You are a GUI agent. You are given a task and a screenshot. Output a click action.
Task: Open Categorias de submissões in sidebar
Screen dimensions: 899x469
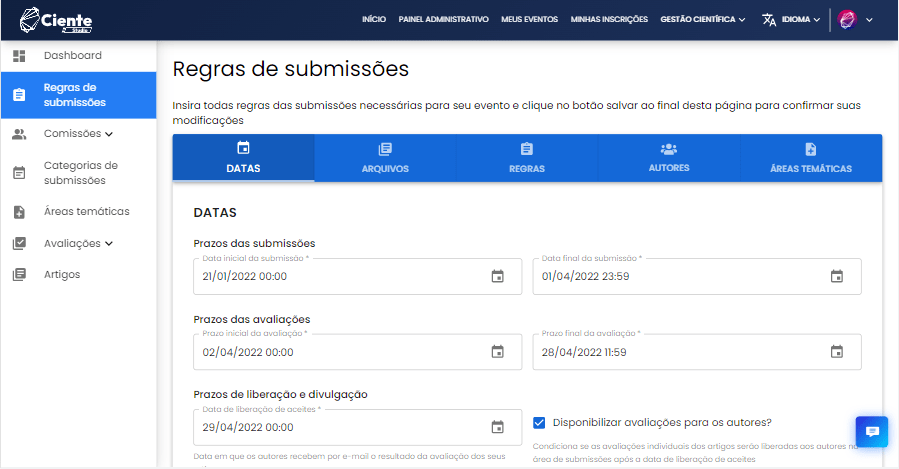click(79, 173)
